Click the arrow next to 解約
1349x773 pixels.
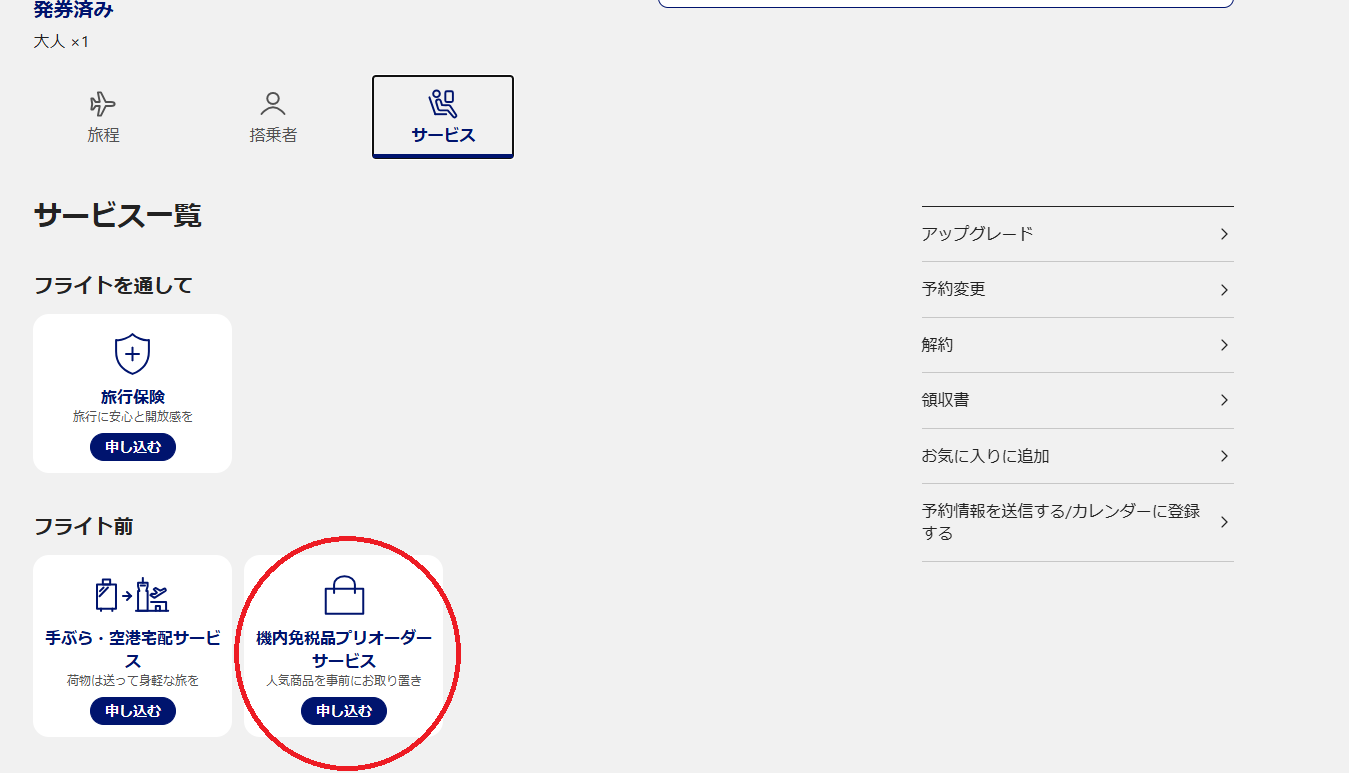(x=1224, y=345)
